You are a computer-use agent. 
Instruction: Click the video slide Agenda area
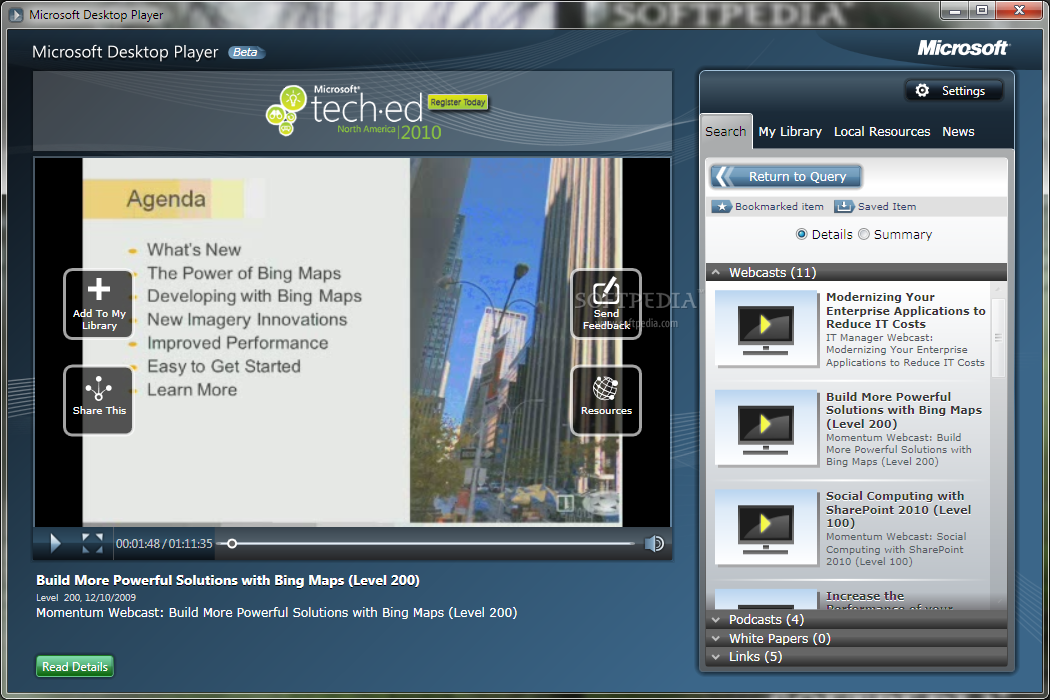tap(166, 199)
